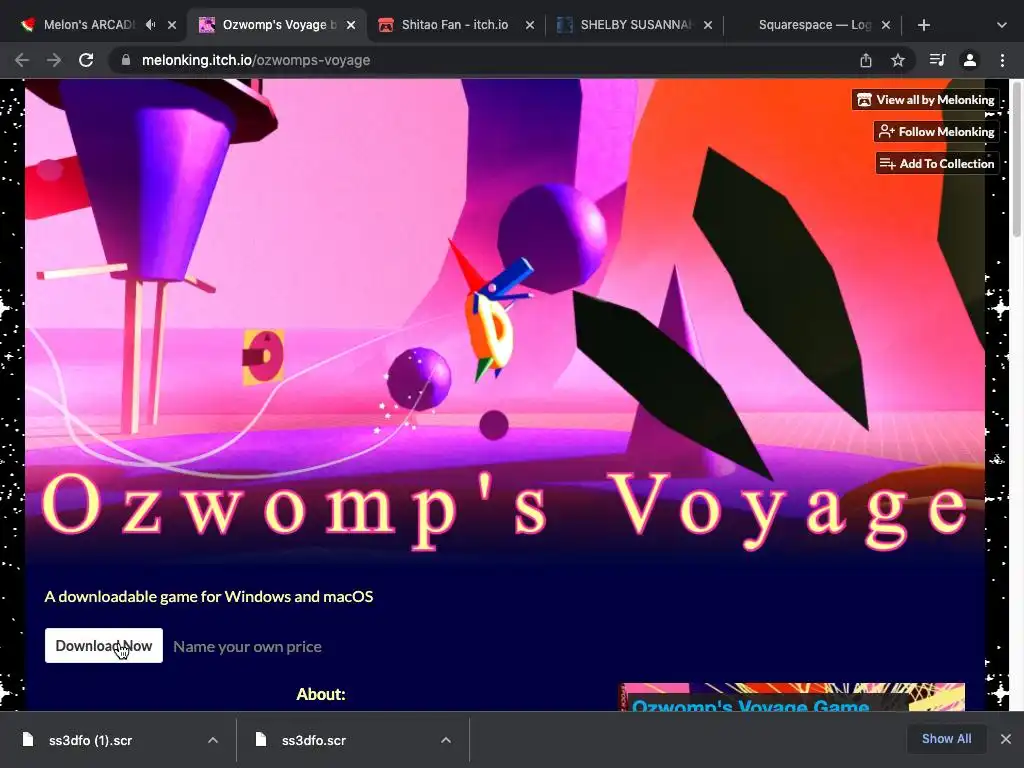
Task: Click the Ozwomp's Voyage banner image
Action: point(505,320)
